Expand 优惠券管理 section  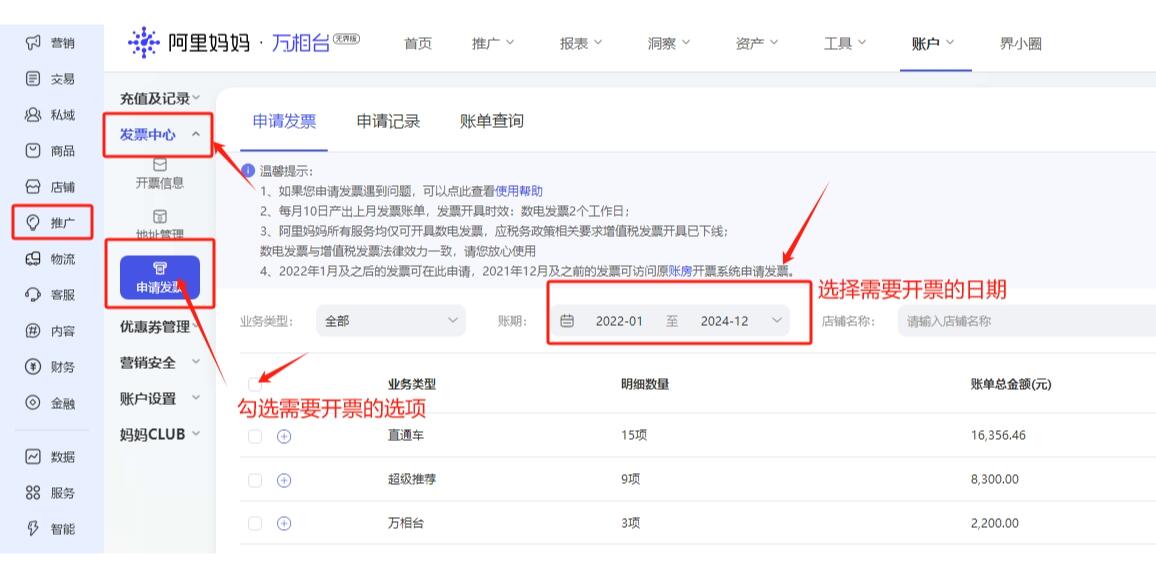[x=159, y=327]
